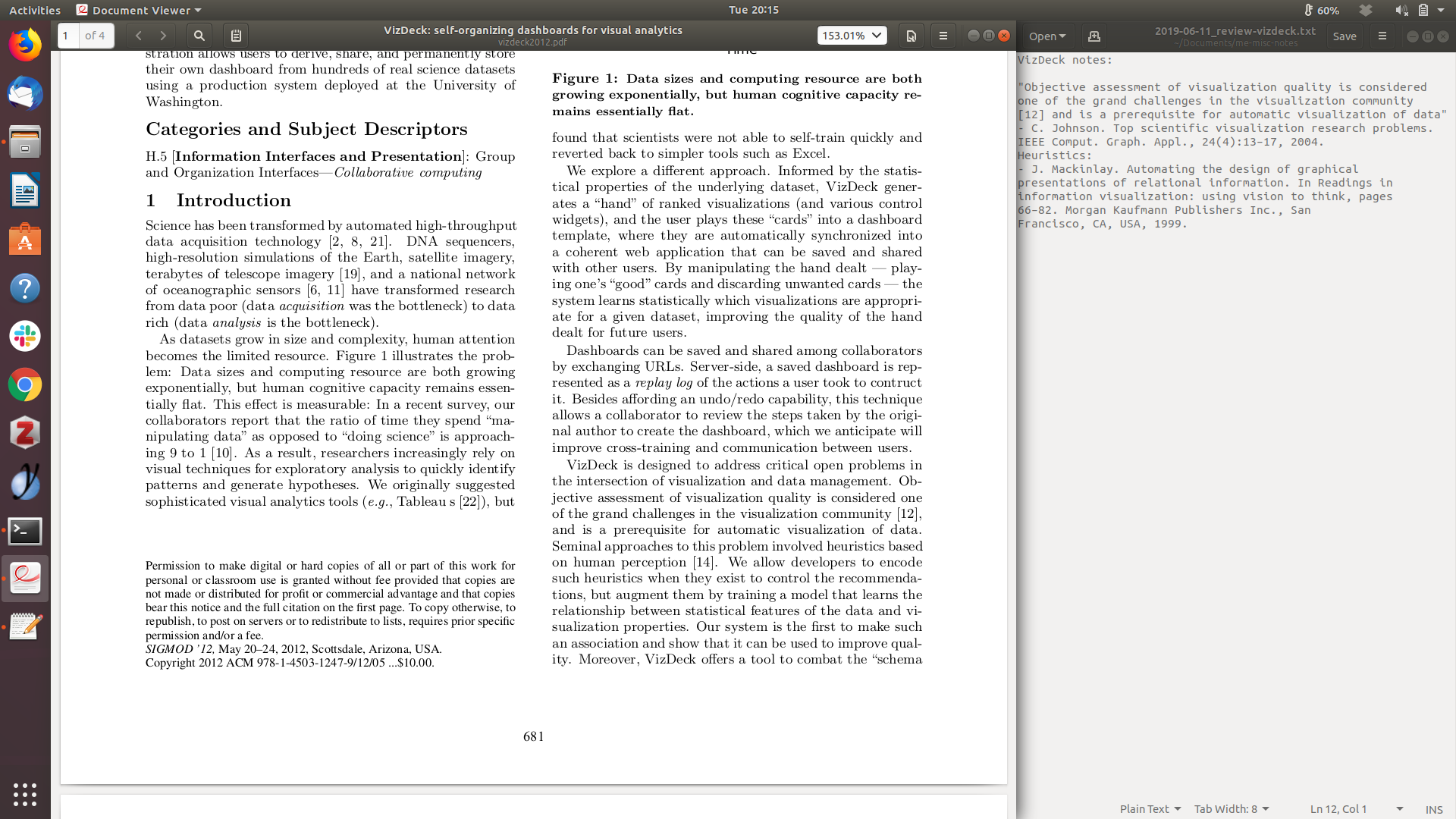Toggle INS insert mode indicator
This screenshot has height=819, width=1456.
pyautogui.click(x=1433, y=809)
